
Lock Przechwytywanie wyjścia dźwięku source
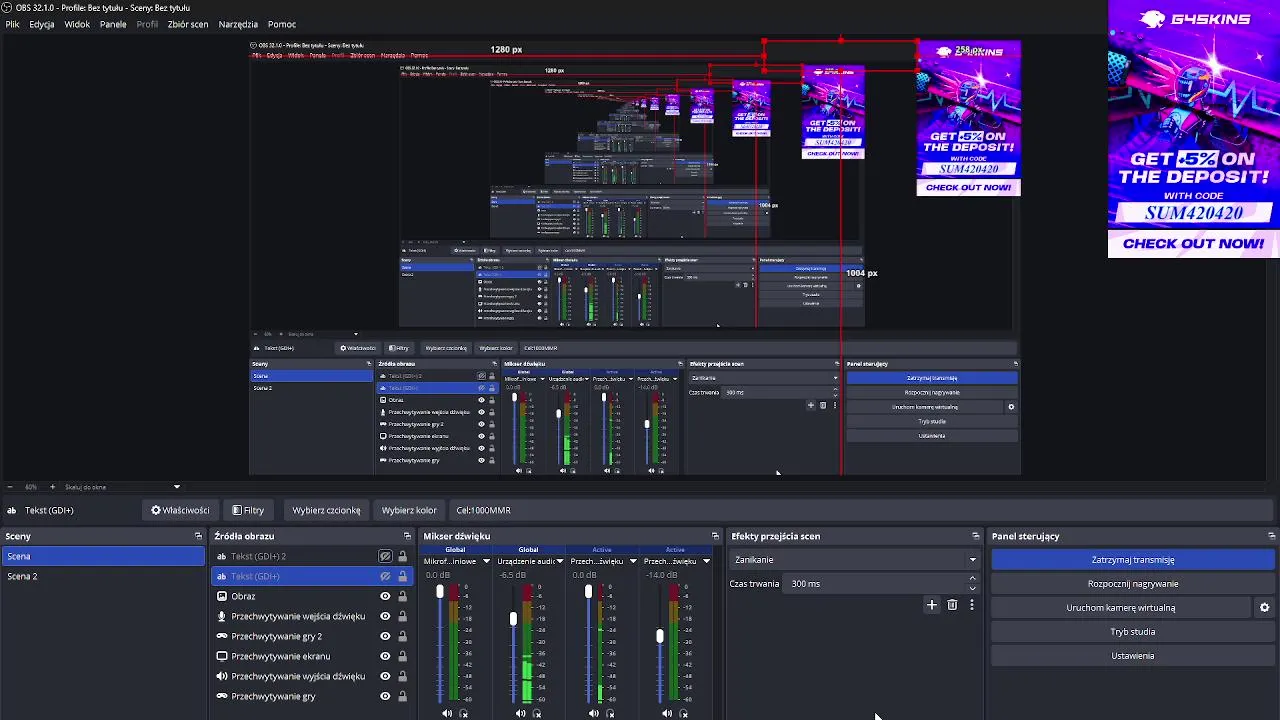pos(402,676)
